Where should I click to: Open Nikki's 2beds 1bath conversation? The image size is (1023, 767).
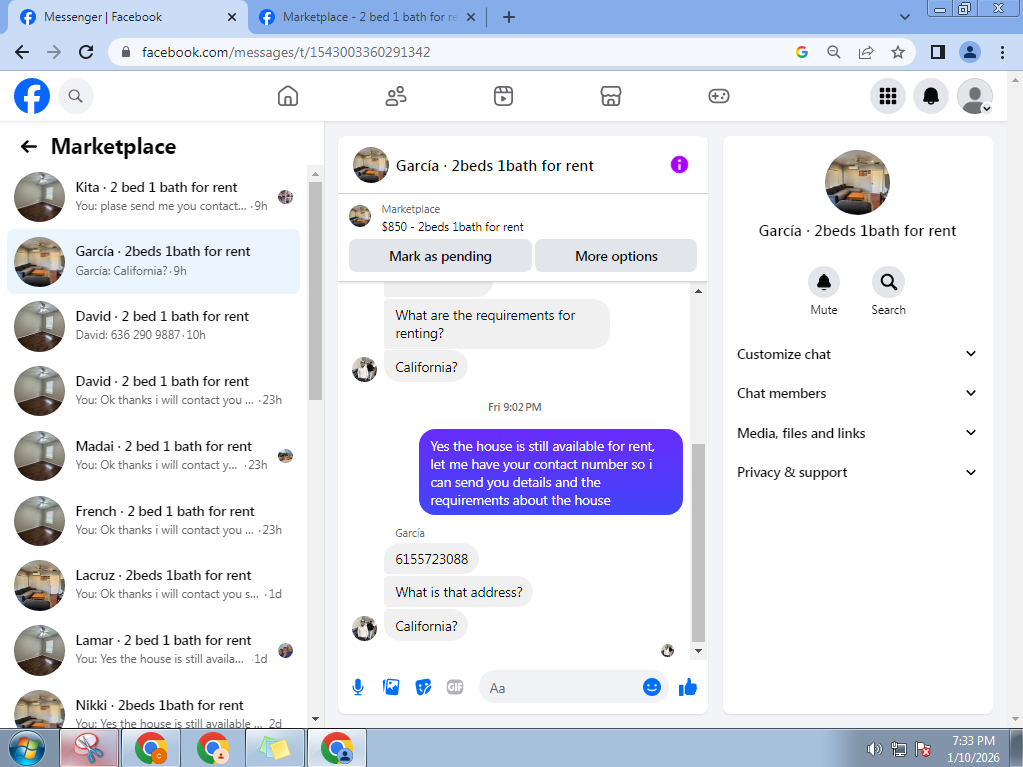154,708
